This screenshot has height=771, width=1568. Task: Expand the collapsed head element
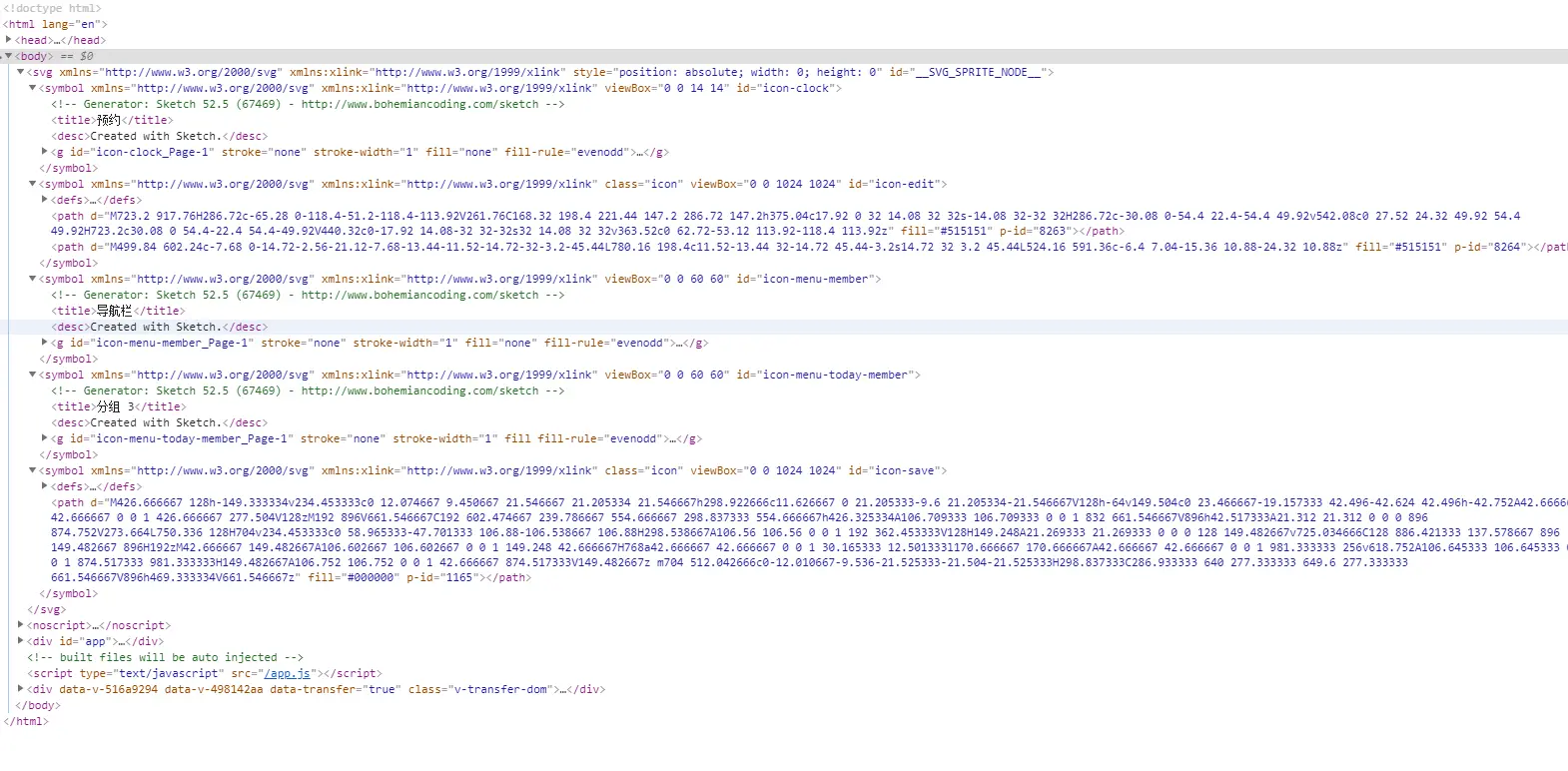9,40
